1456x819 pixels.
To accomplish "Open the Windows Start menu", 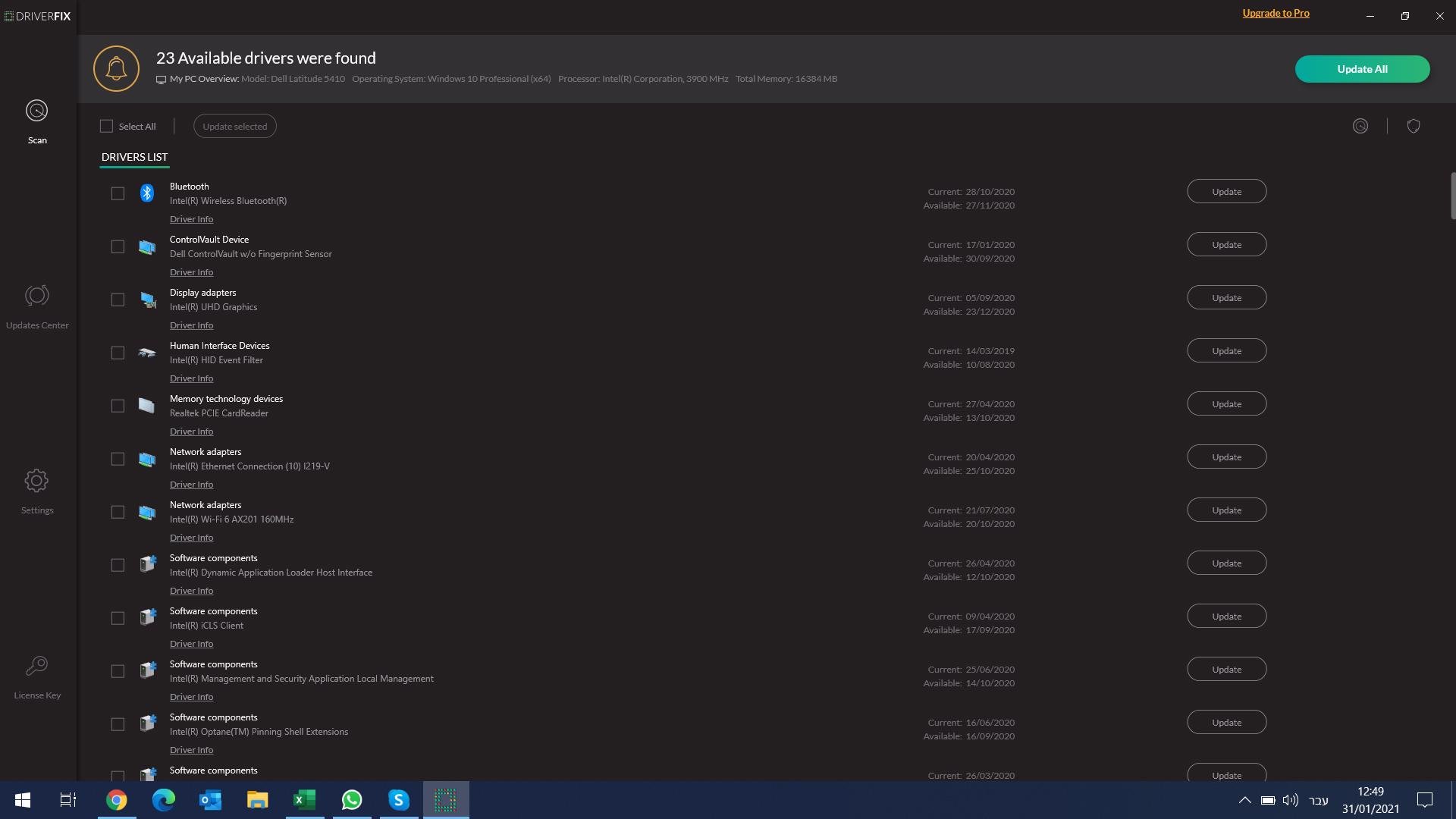I will pyautogui.click(x=22, y=799).
